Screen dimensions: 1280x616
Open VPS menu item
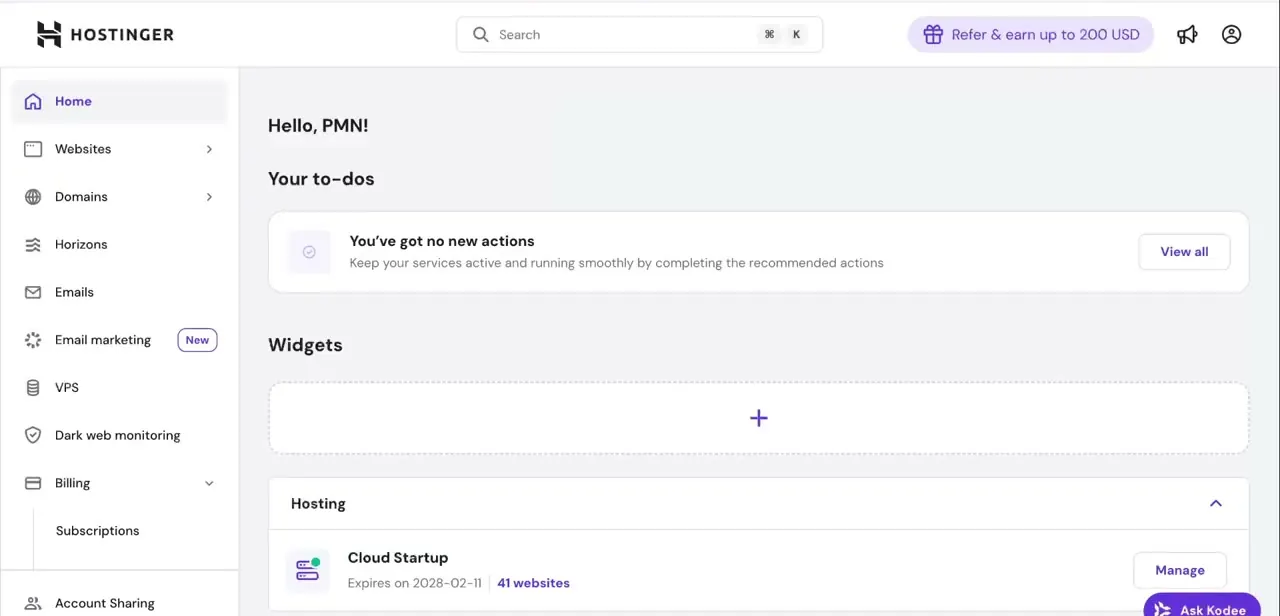tap(119, 388)
